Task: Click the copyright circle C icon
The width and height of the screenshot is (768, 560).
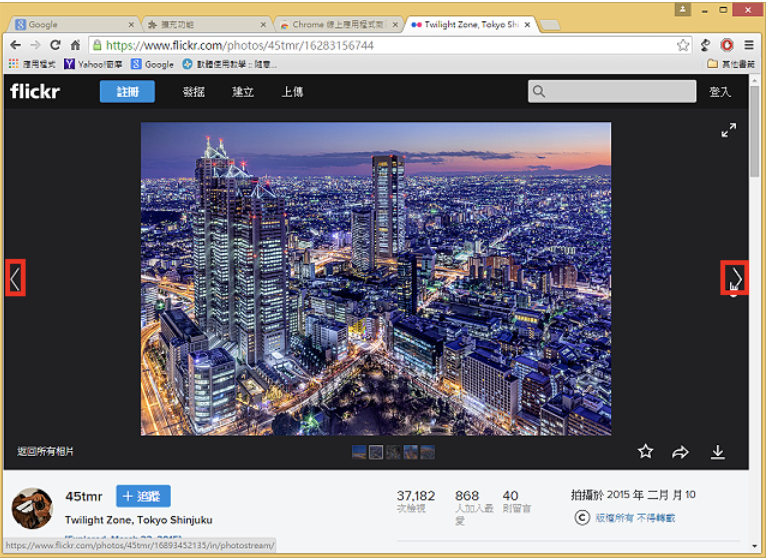Action: (582, 517)
